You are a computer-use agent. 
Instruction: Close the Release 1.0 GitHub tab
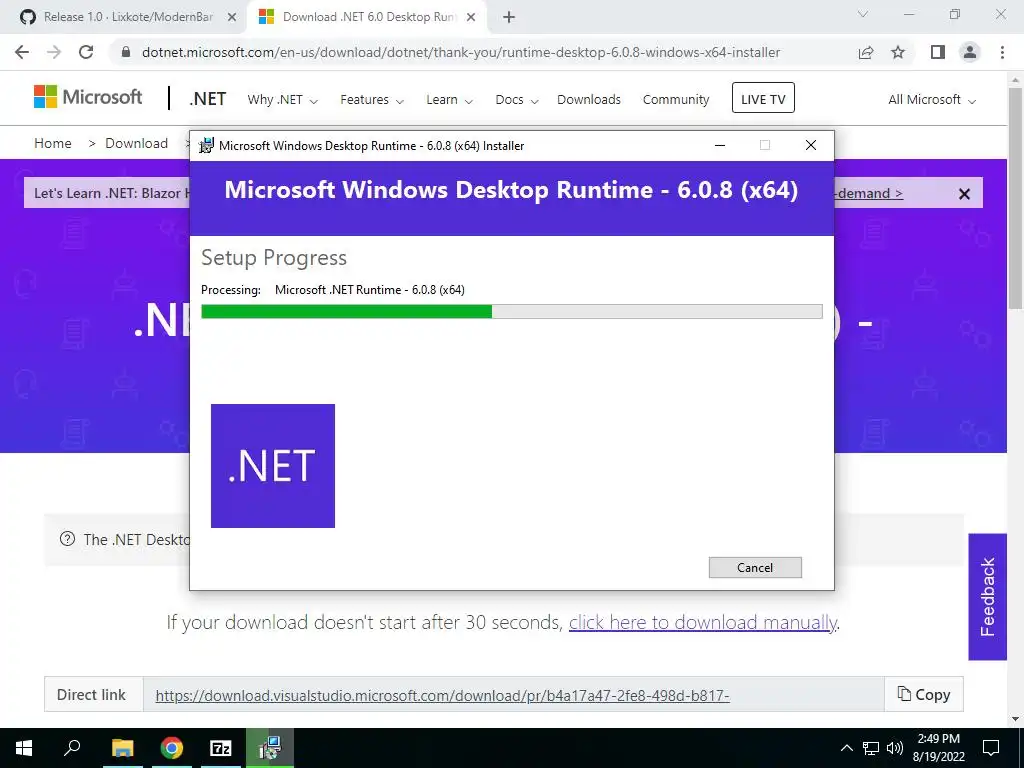point(232,18)
